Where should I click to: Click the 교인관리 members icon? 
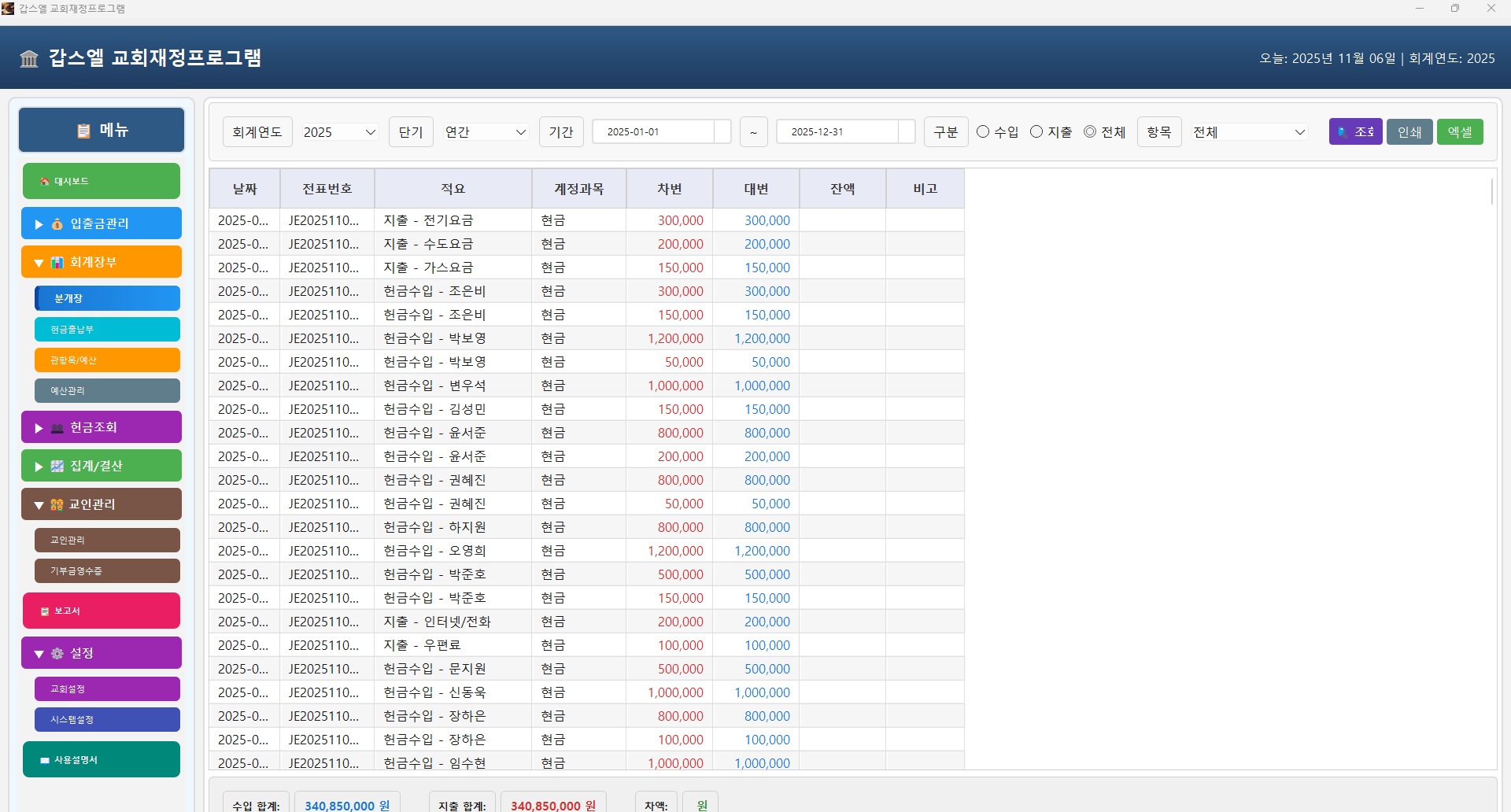(x=56, y=504)
